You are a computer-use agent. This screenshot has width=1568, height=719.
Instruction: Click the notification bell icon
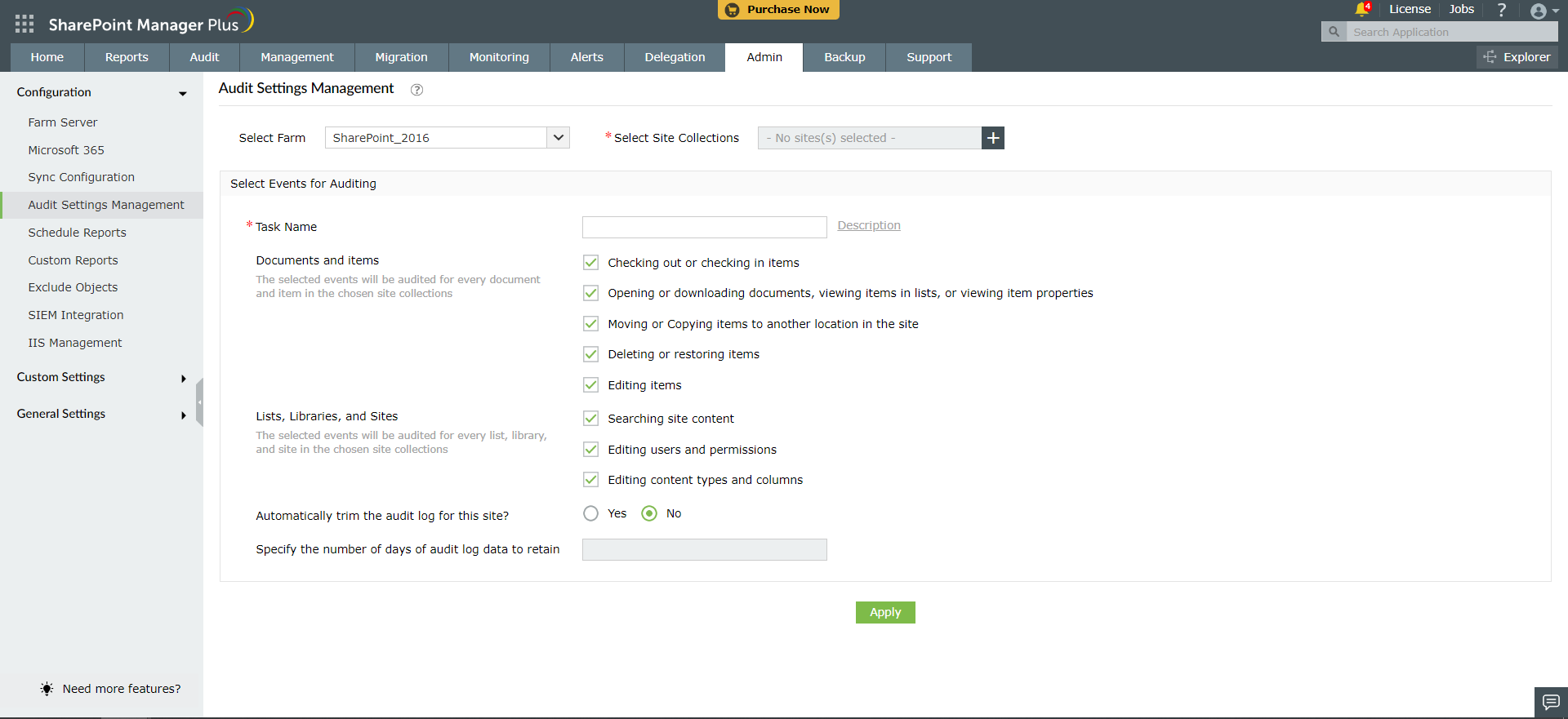[1361, 10]
